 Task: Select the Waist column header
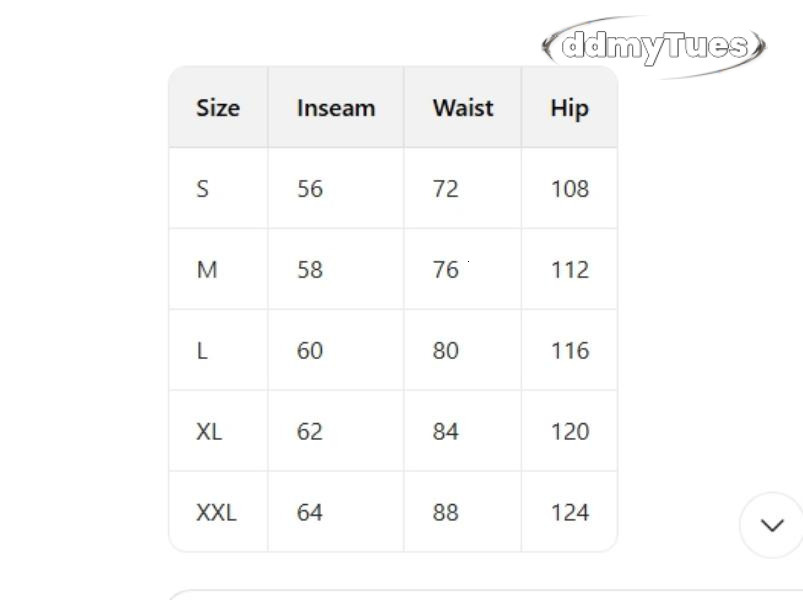(462, 107)
